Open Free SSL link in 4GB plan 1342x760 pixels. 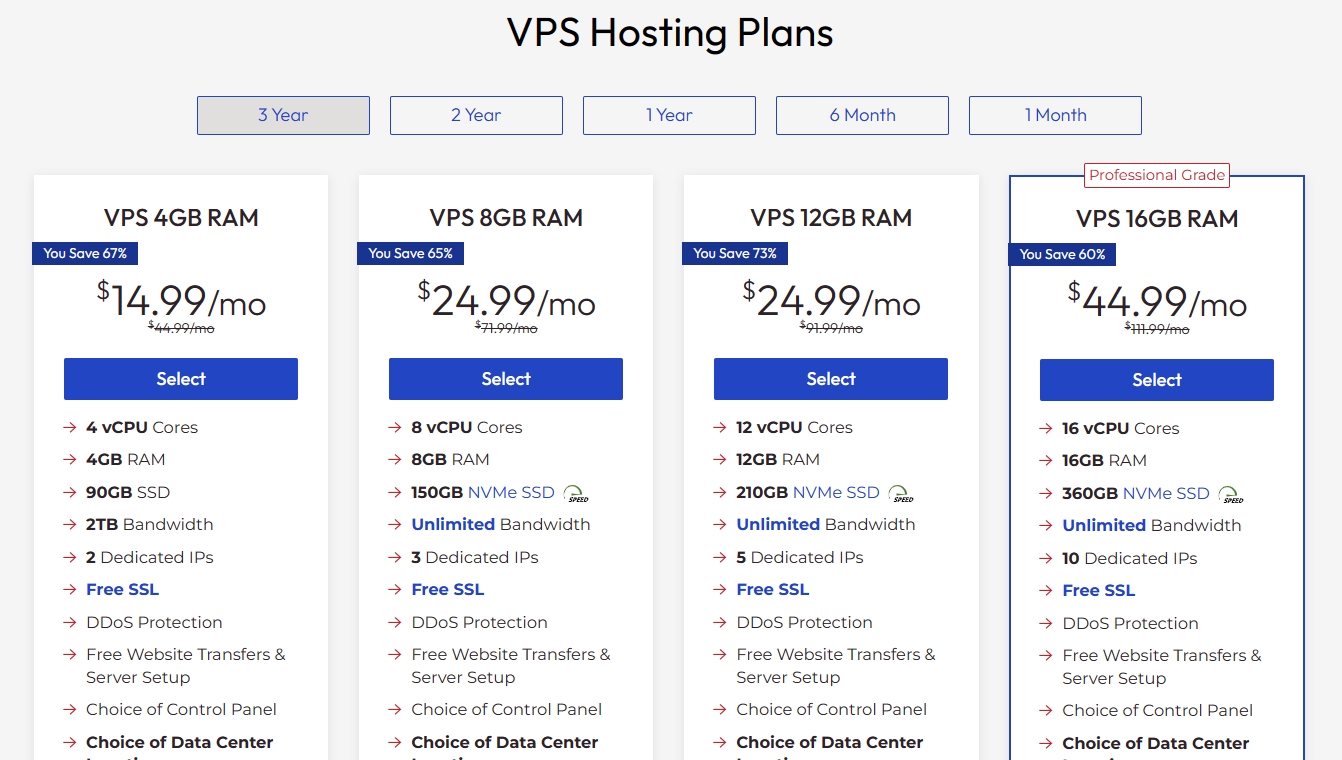pos(122,589)
